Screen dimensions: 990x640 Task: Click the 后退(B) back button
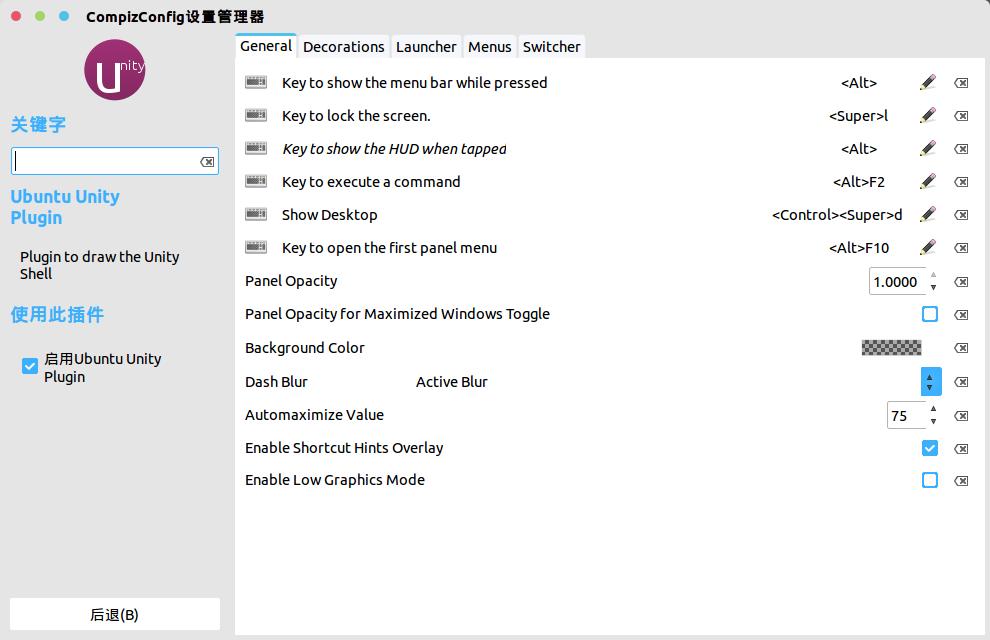tap(115, 614)
